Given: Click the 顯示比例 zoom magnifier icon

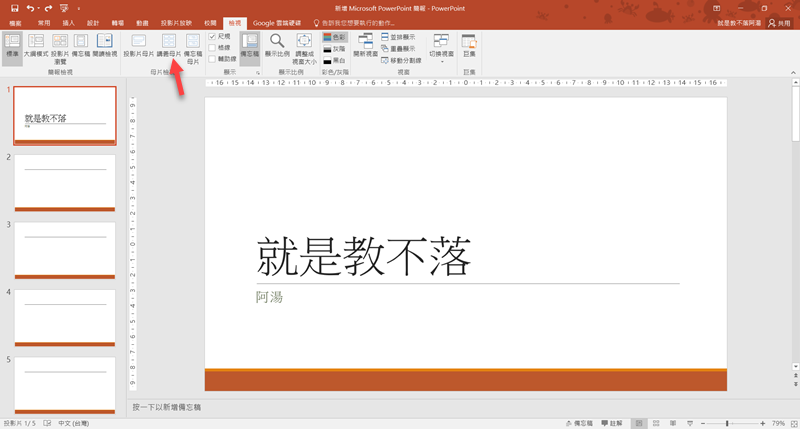Looking at the screenshot, I should [277, 44].
